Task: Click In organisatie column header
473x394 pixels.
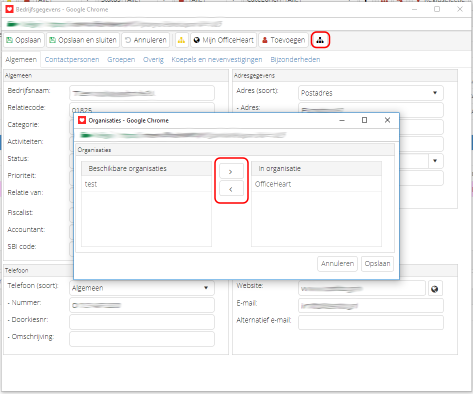Action: tap(316, 169)
